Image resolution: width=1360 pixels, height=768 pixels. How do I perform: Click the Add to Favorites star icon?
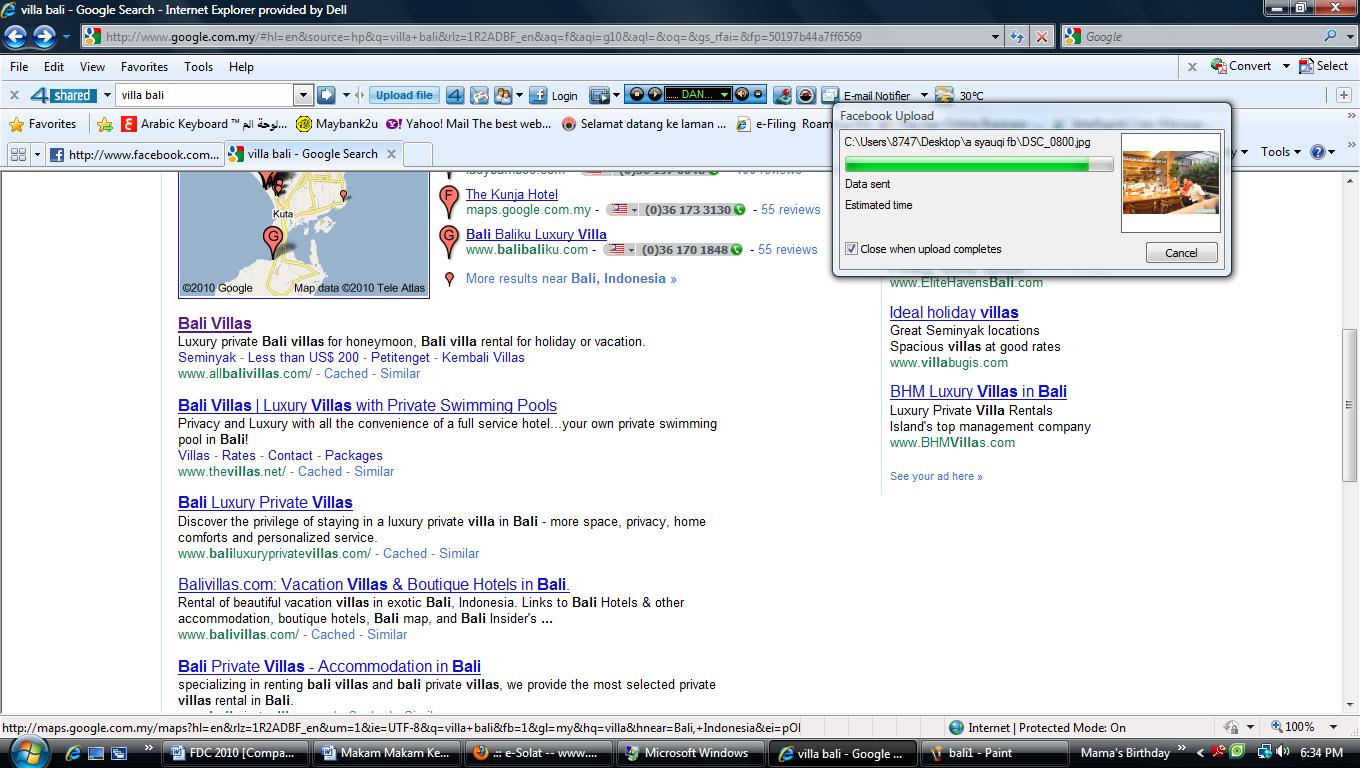pos(105,124)
